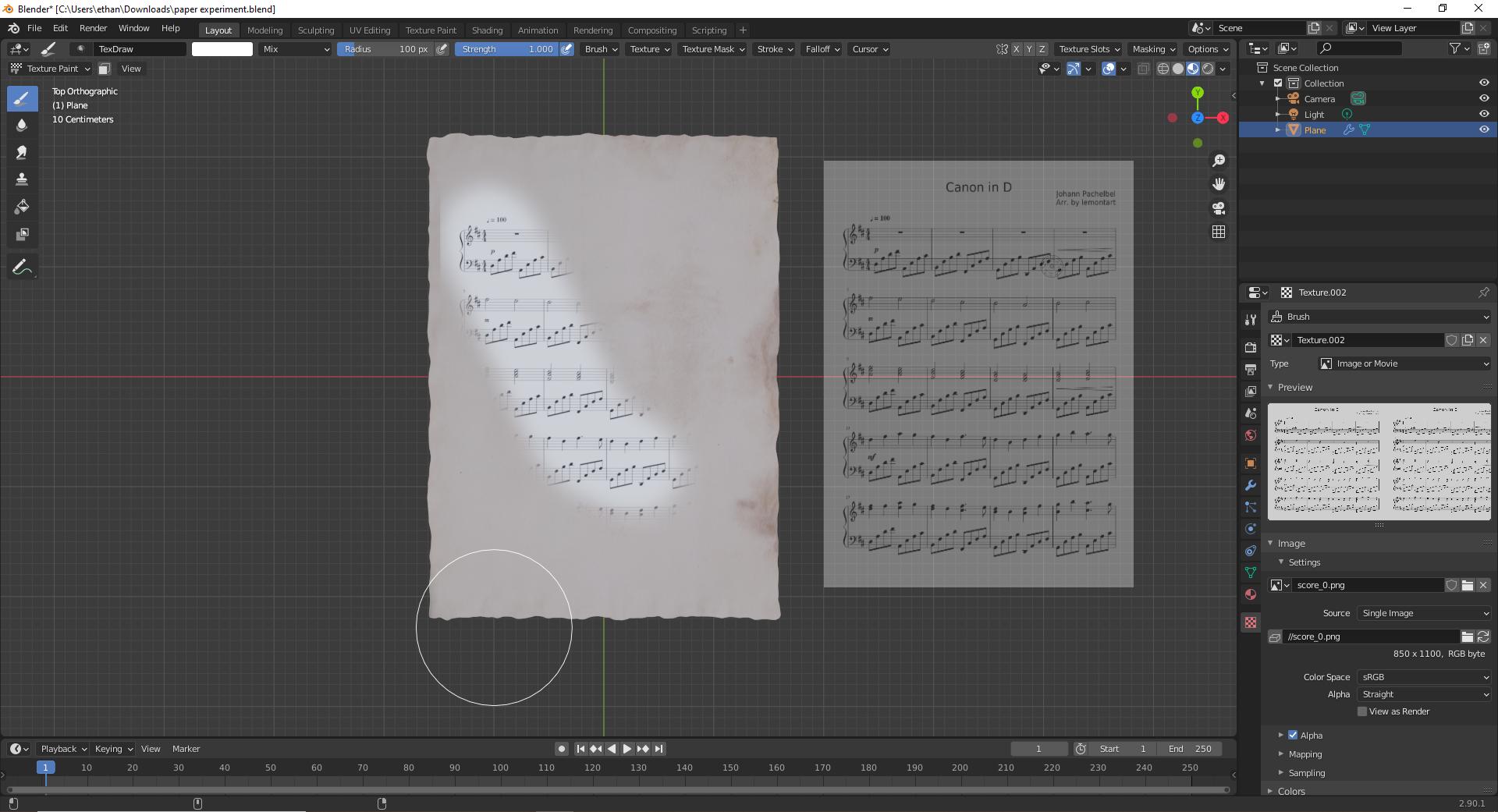Open the Material properties tab

[1251, 594]
